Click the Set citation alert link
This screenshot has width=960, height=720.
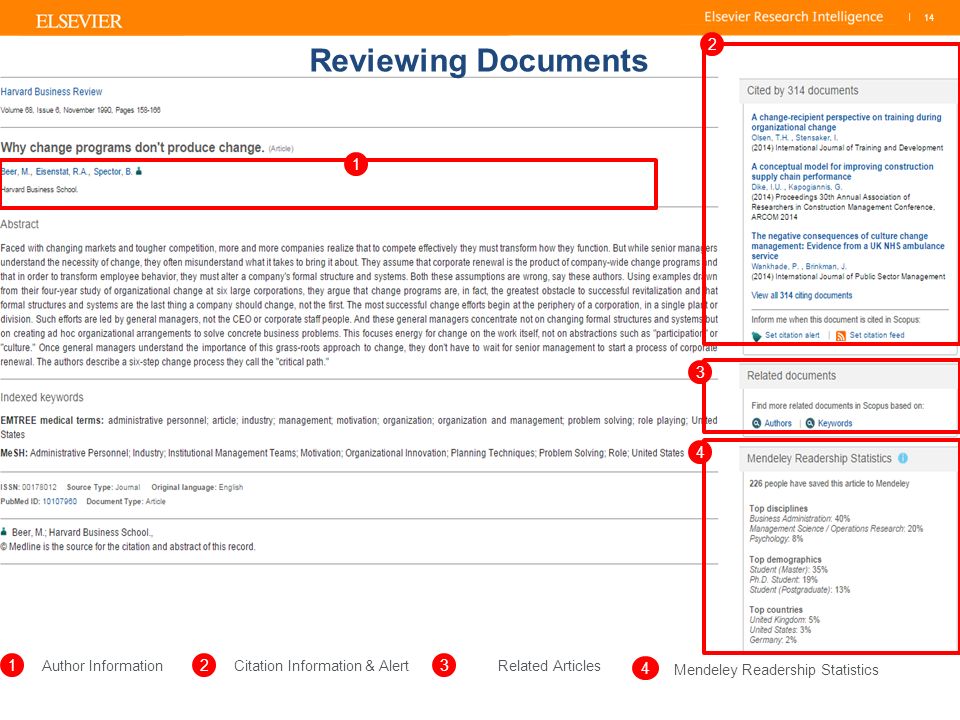792,335
